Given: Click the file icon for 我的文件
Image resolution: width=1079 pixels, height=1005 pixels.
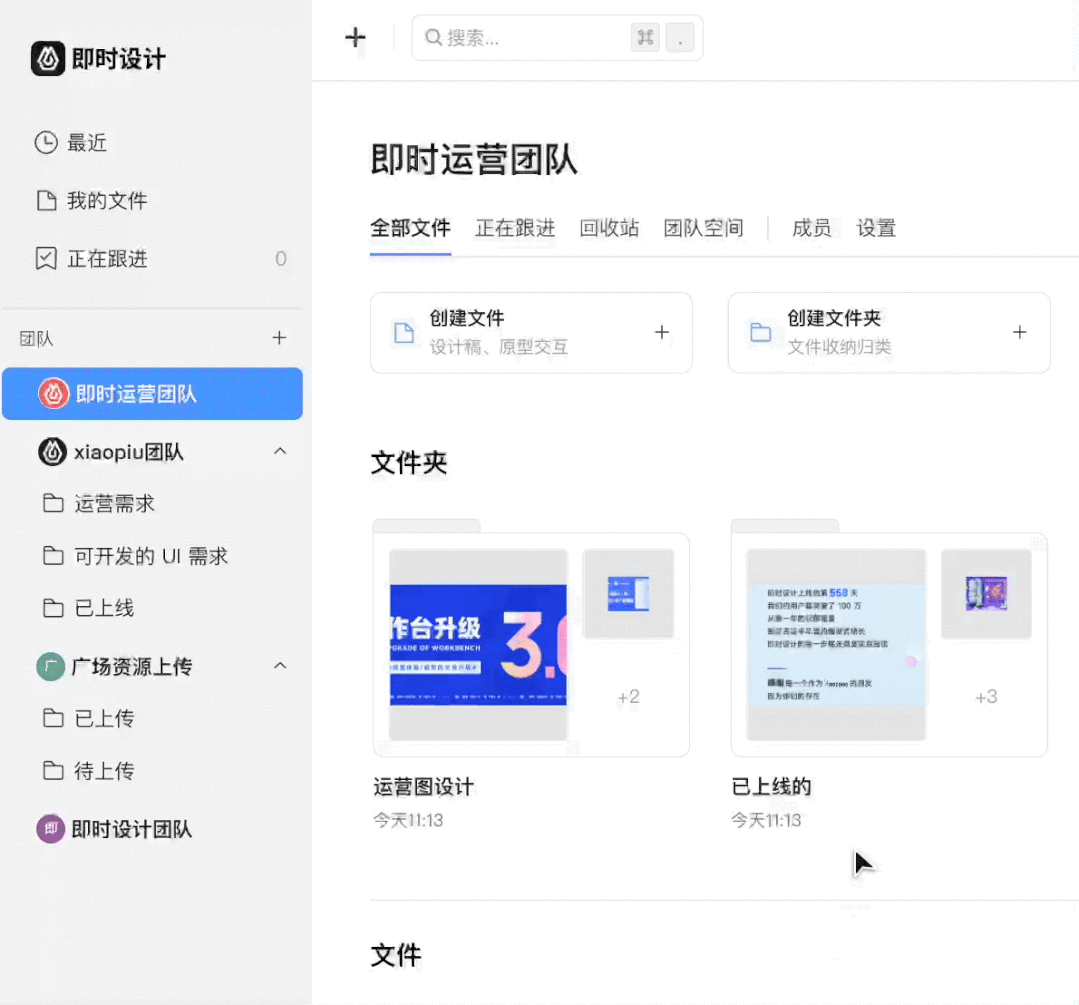Looking at the screenshot, I should (46, 200).
